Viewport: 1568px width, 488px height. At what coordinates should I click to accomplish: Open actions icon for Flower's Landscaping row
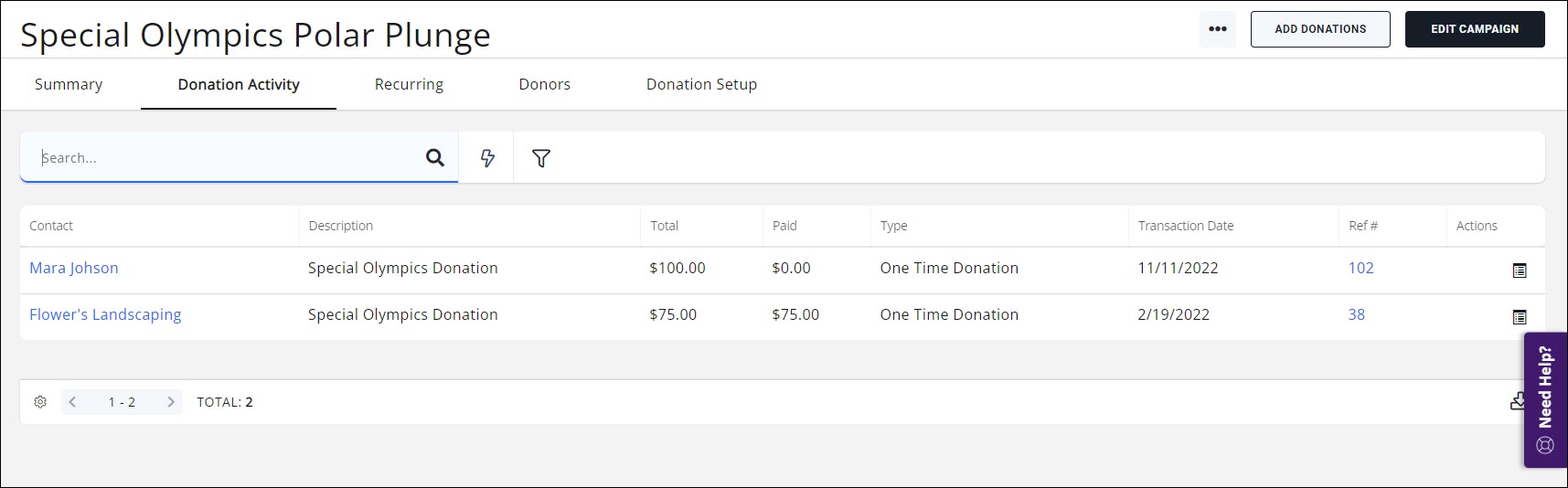pyautogui.click(x=1519, y=317)
